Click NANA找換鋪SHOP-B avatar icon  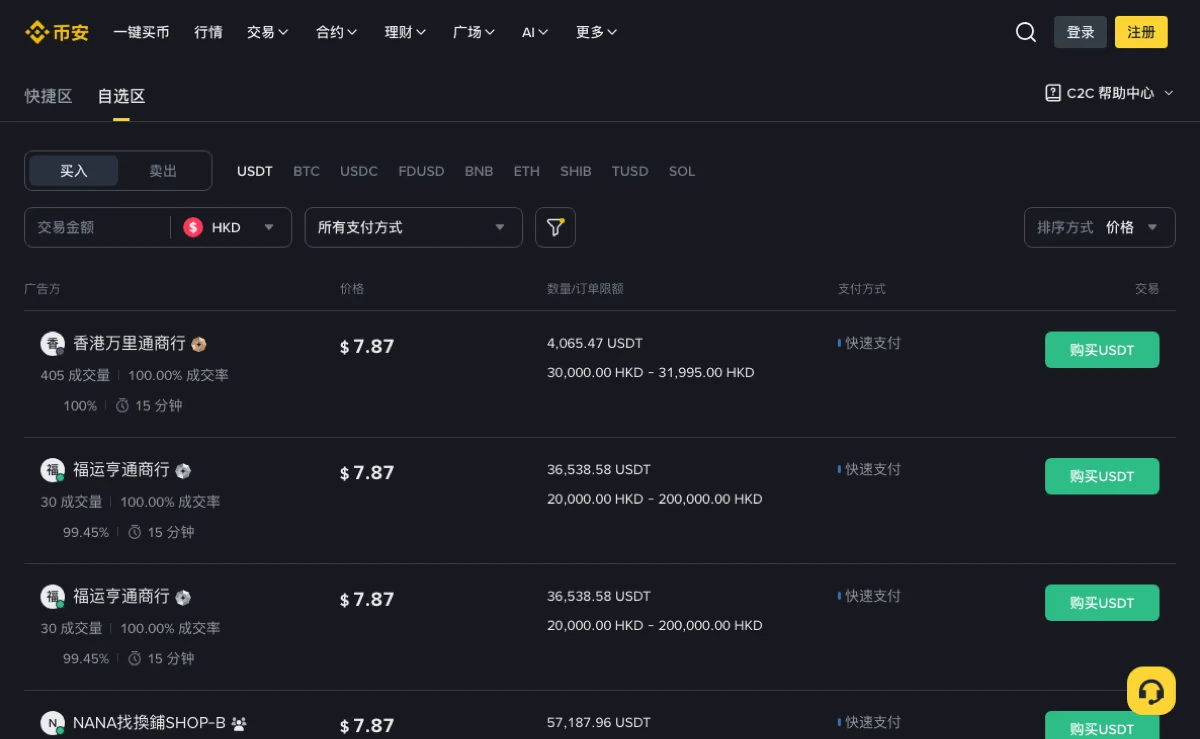[x=53, y=723]
